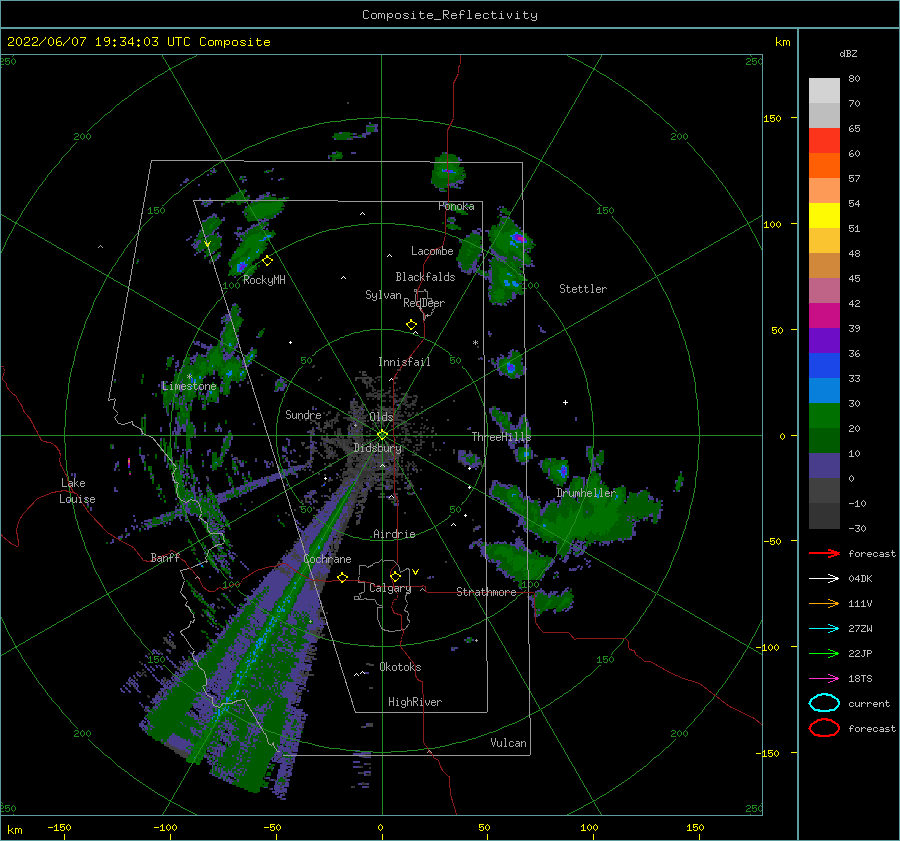900x841 pixels.
Task: Click the ThreeHills town label
Action: 501,437
